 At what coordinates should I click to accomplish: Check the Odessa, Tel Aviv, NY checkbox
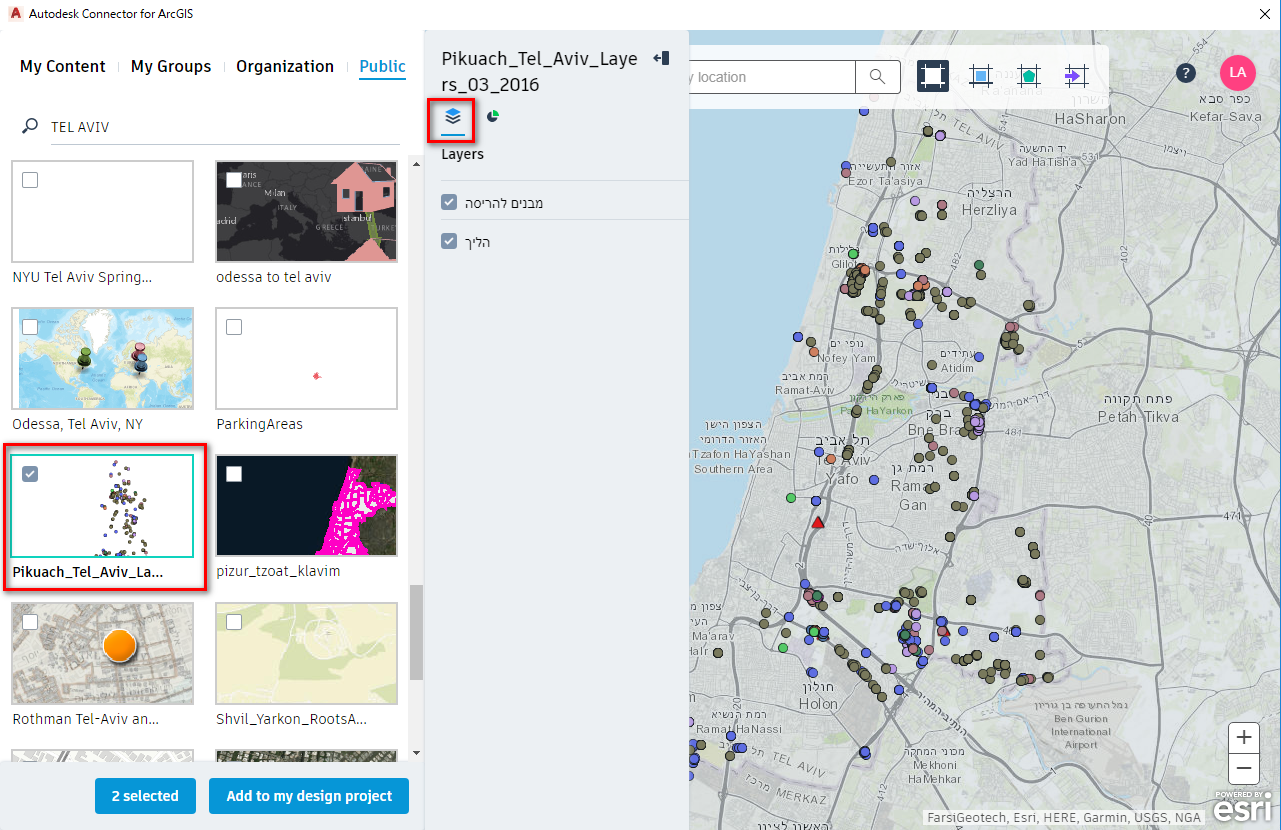[30, 327]
